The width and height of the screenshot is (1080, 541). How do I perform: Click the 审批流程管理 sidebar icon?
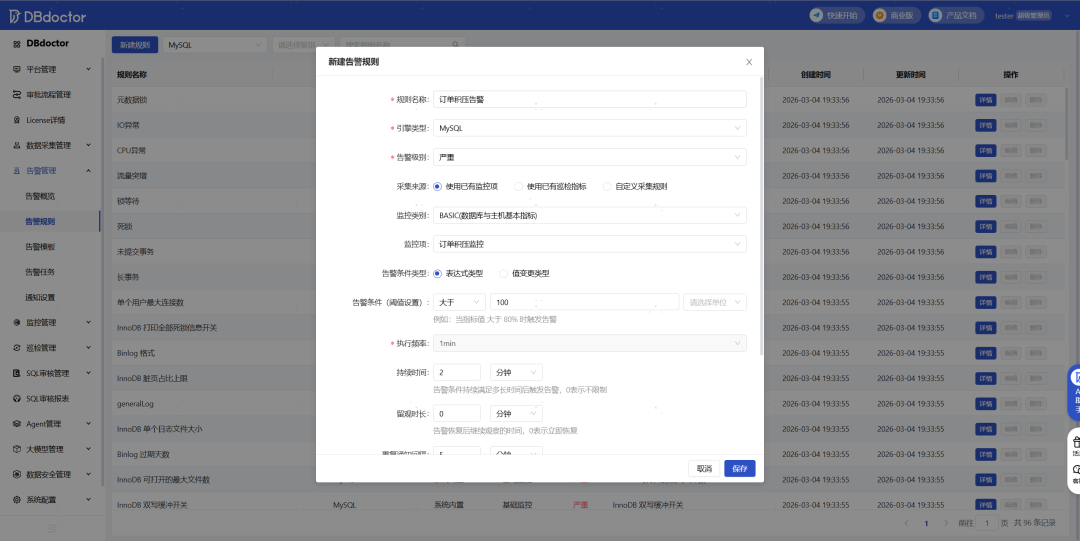tap(17, 94)
